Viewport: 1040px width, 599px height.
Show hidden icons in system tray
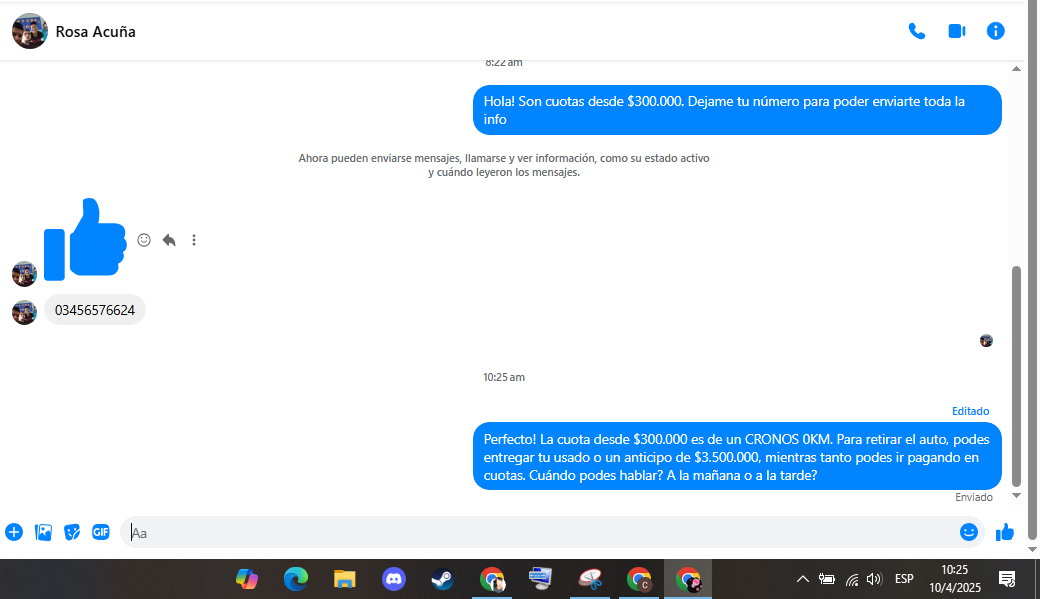pos(802,579)
